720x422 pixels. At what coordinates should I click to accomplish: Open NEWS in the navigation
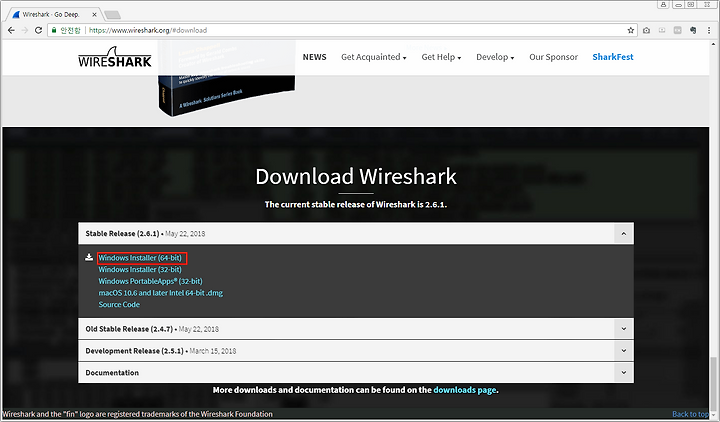tap(315, 57)
